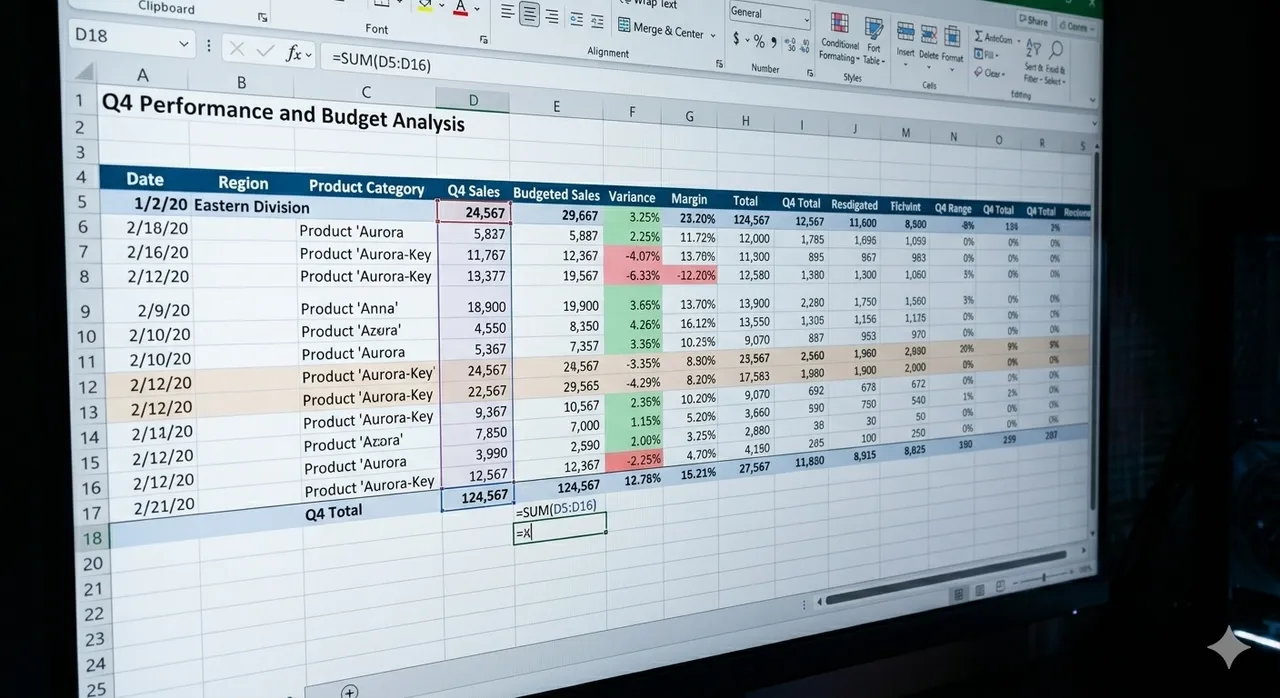Viewport: 1280px width, 698px height.
Task: Click the Name Box showing D18
Action: 122,37
